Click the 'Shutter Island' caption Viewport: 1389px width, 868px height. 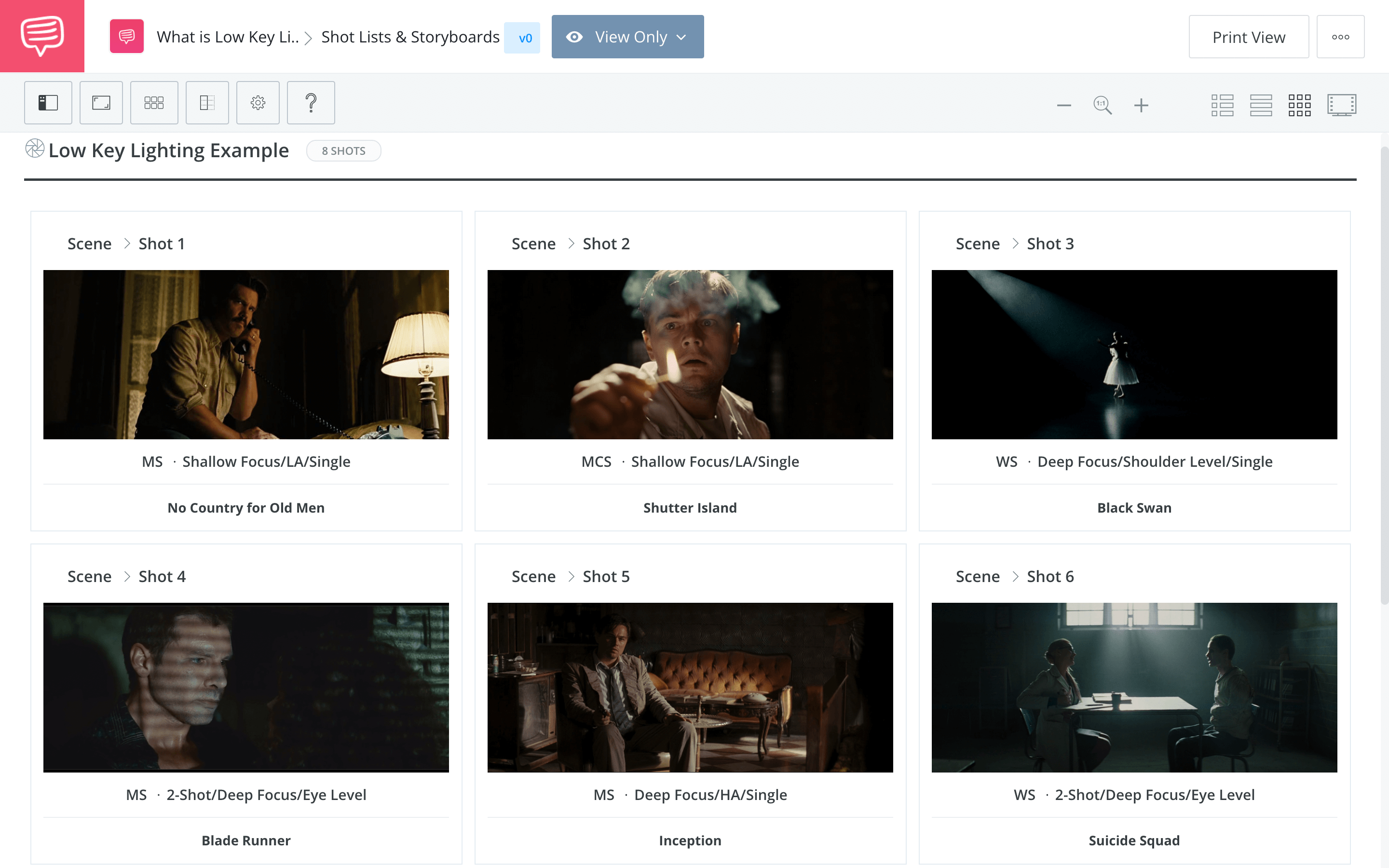point(690,507)
